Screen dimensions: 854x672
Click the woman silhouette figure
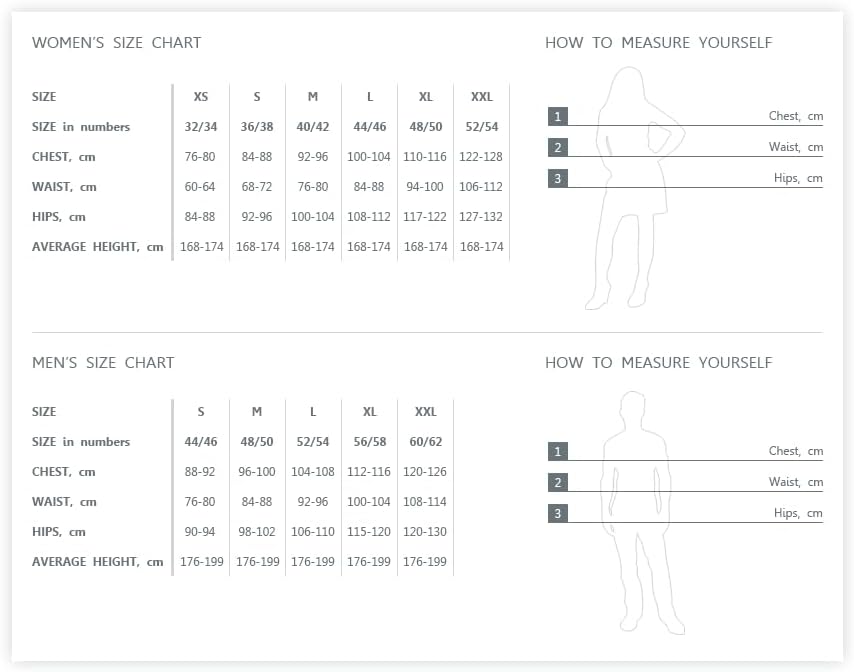pyautogui.click(x=635, y=188)
